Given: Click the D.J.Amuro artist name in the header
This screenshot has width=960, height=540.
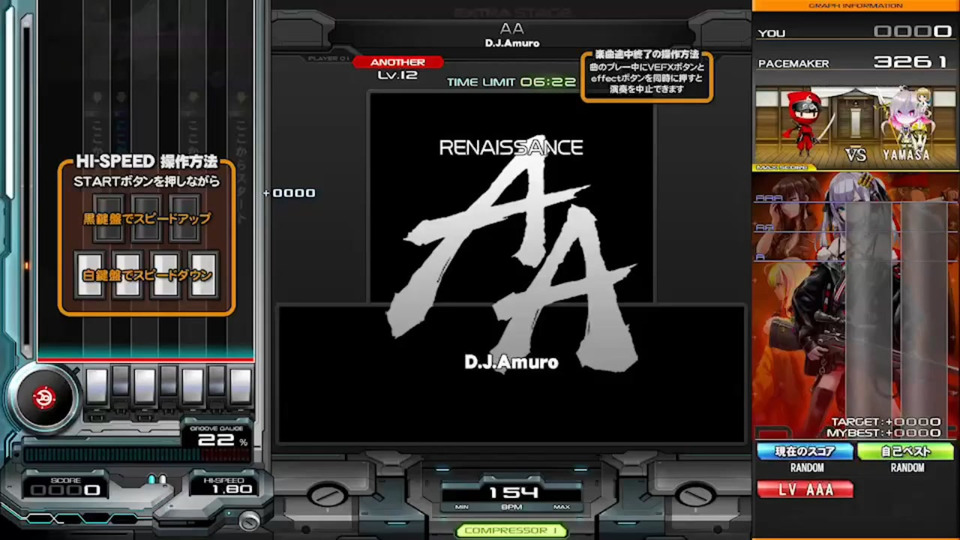Looking at the screenshot, I should pyautogui.click(x=512, y=43).
